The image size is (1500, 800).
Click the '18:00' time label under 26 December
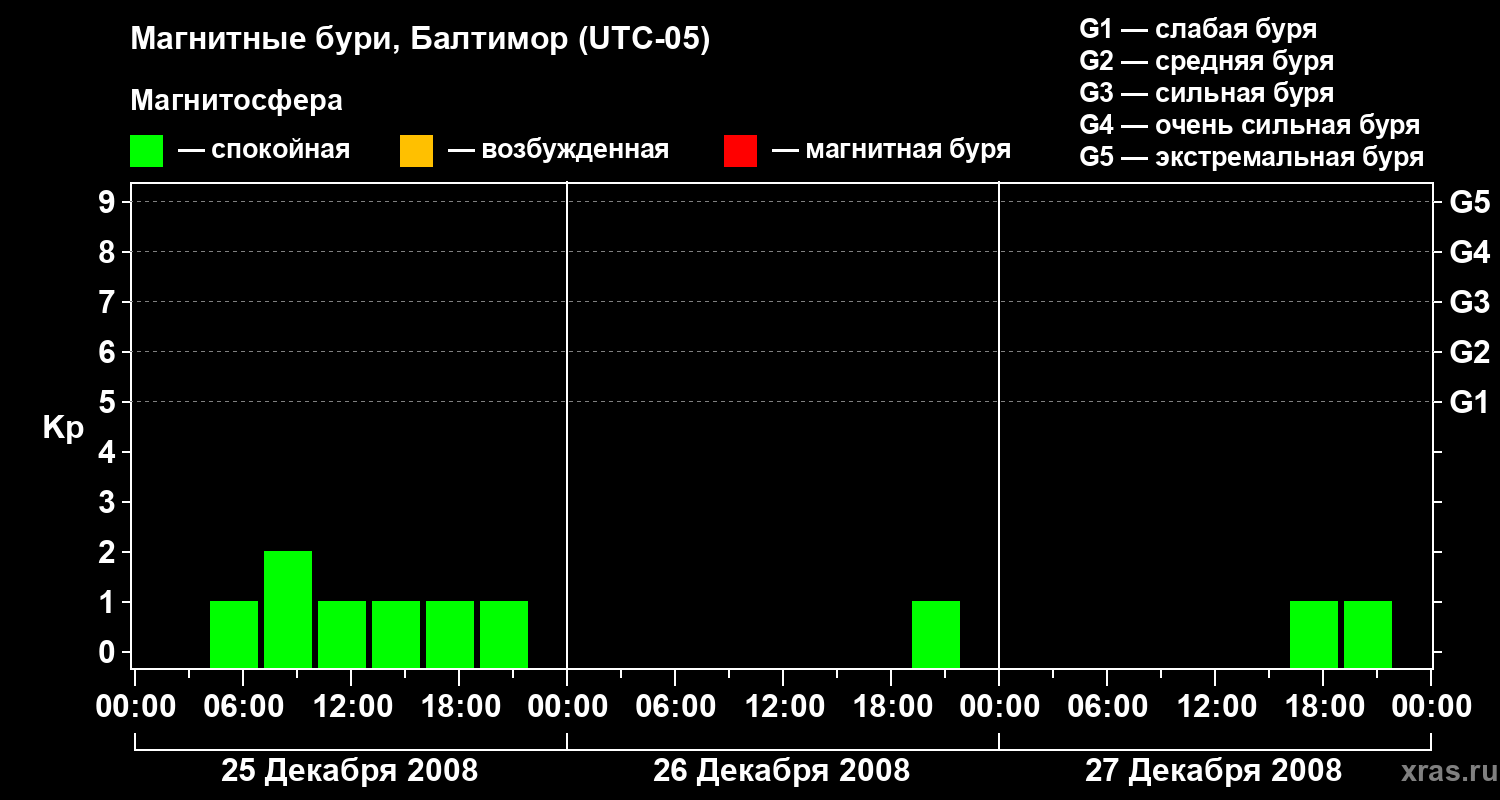coord(891,707)
